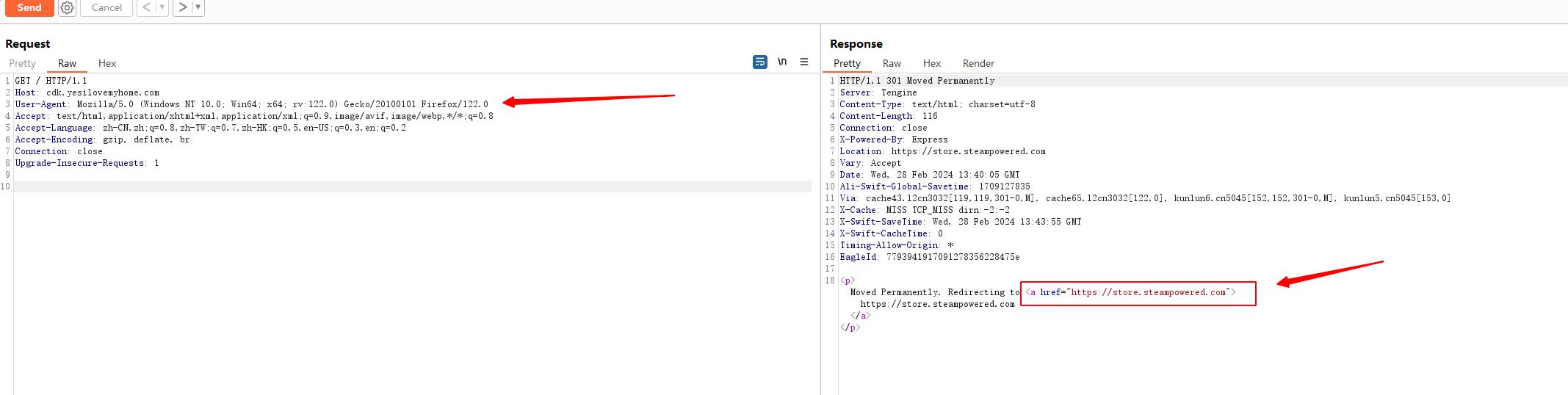Switch Request view to the Pretty tab
This screenshot has height=395, width=1568.
(22, 63)
